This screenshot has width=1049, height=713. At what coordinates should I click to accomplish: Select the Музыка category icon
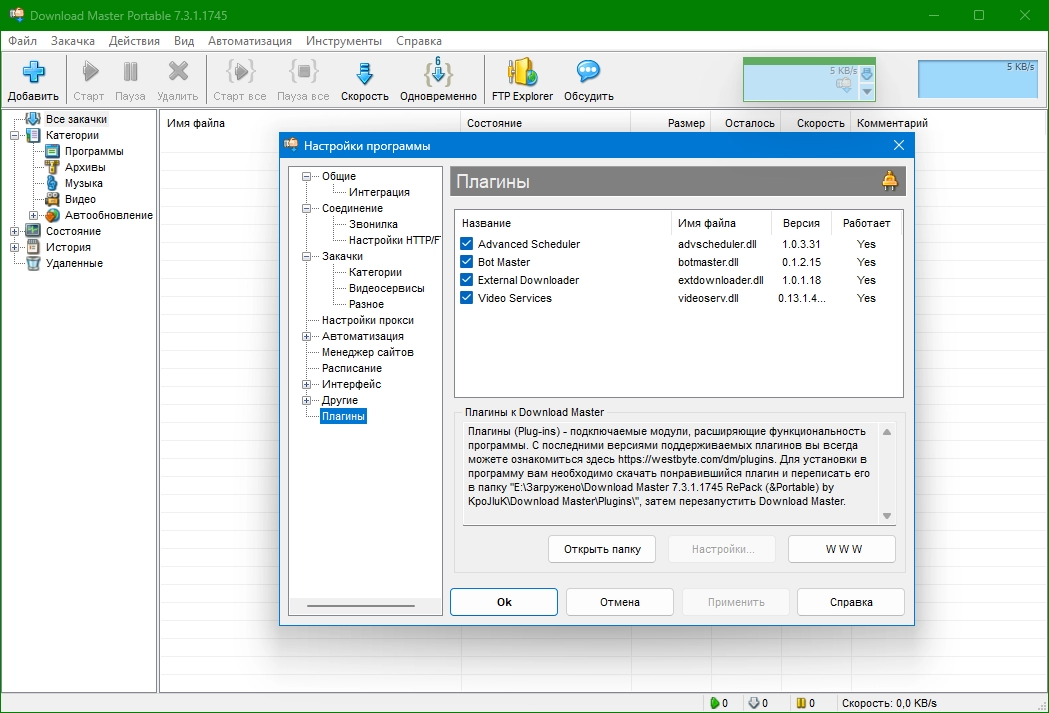pos(53,183)
